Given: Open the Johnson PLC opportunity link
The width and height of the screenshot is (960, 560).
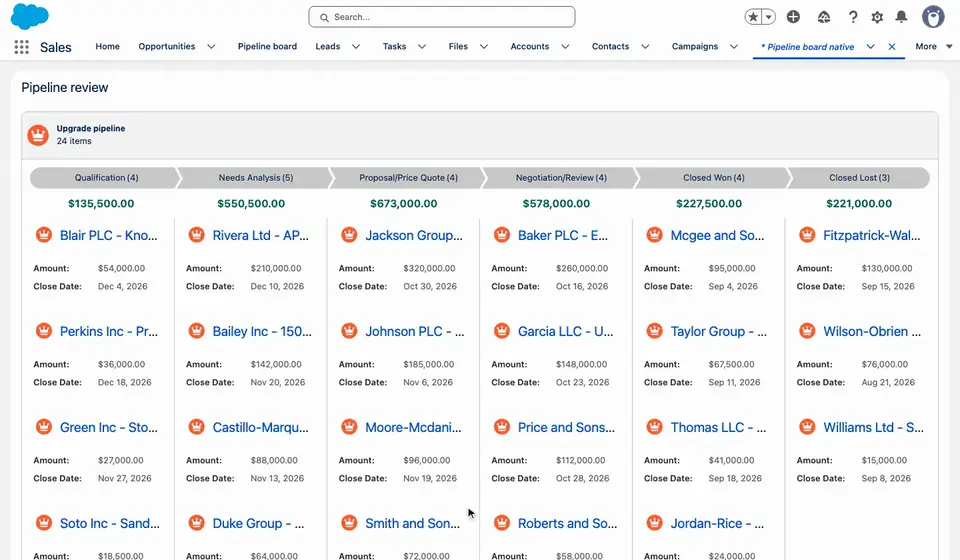Looking at the screenshot, I should point(414,332).
